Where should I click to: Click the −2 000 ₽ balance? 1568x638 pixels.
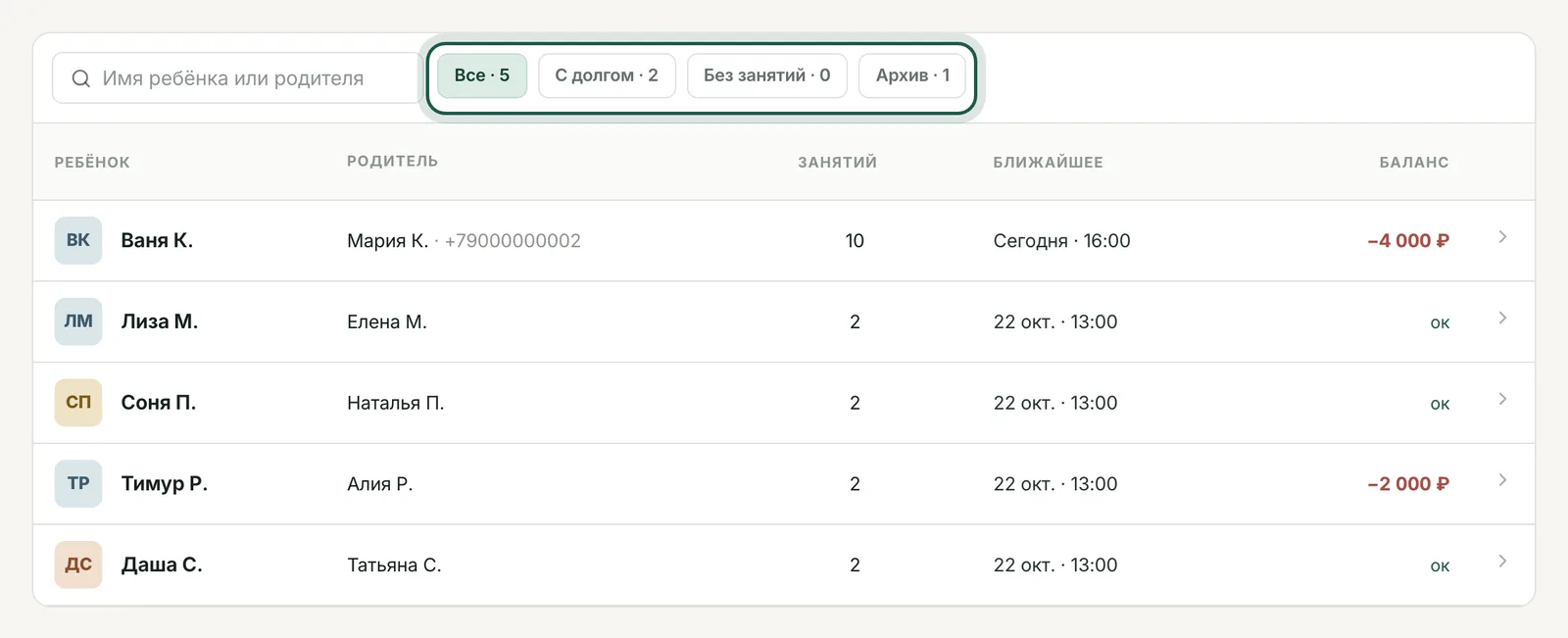[x=1408, y=484]
